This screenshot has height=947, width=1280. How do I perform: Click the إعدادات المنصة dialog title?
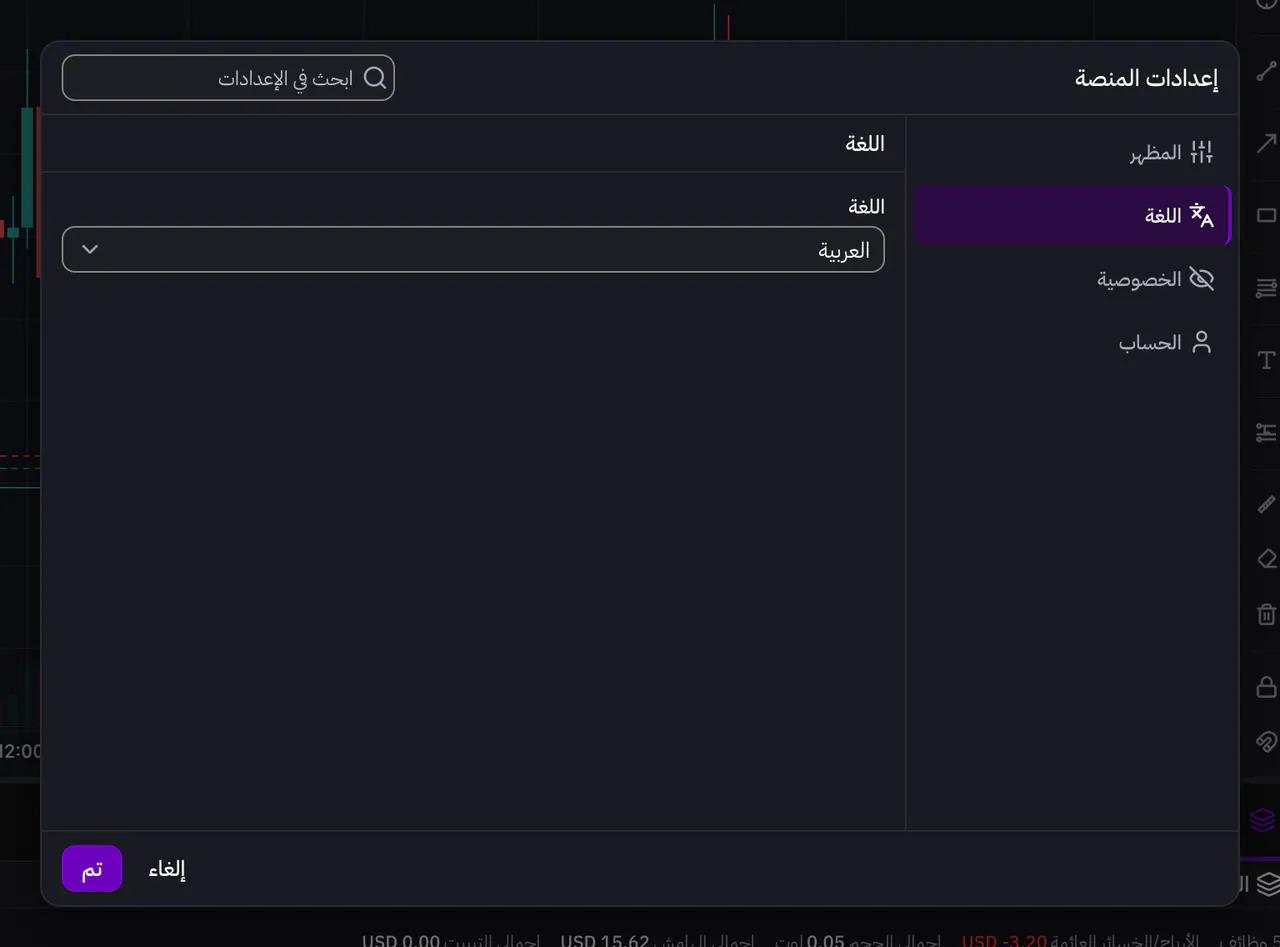1146,78
